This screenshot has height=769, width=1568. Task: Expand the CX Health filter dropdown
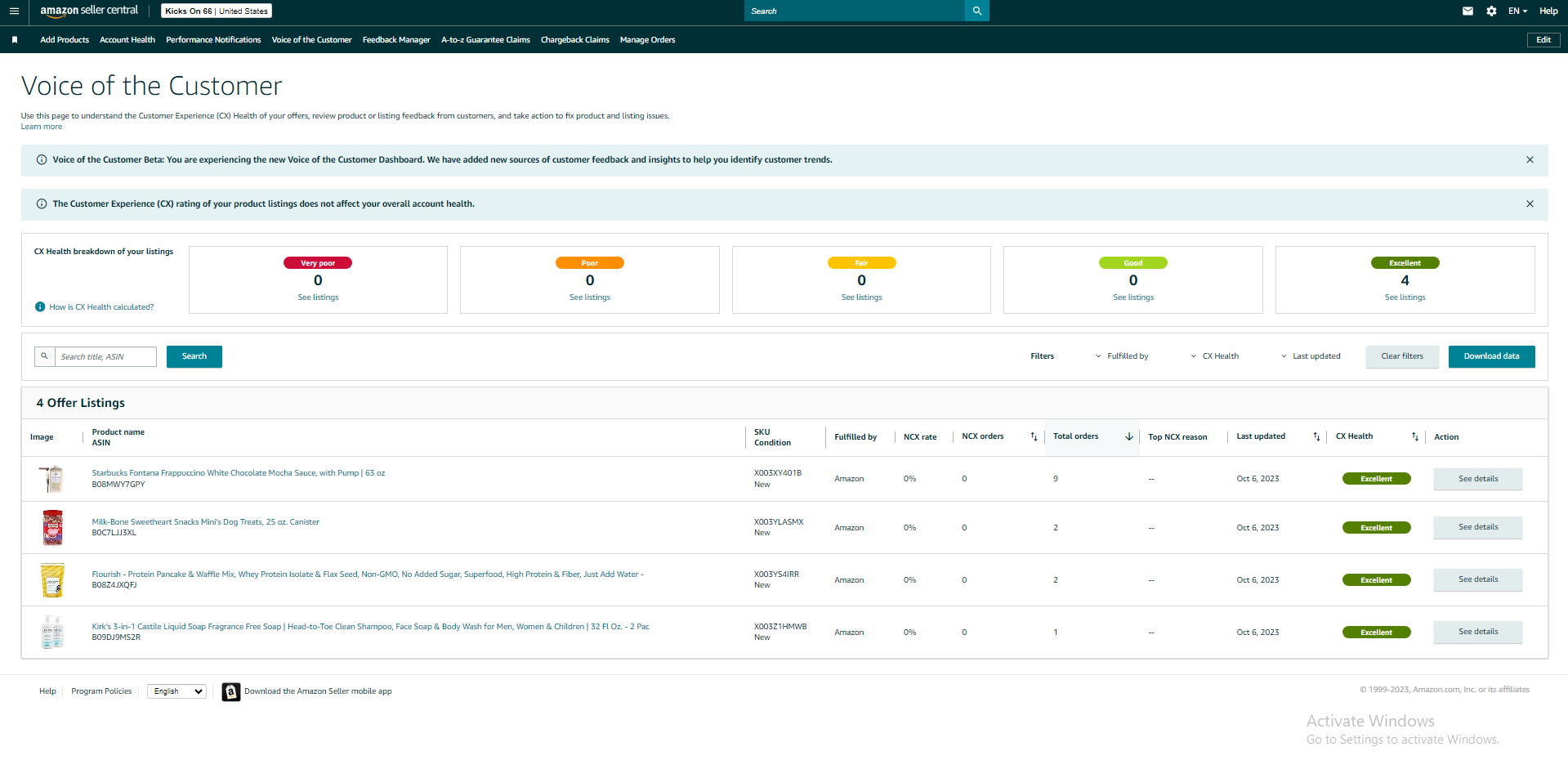[1215, 356]
